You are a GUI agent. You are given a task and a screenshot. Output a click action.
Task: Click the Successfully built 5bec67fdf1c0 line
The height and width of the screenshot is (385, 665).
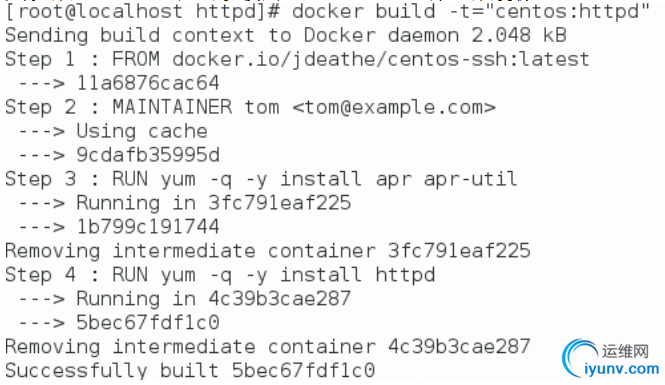(x=190, y=371)
